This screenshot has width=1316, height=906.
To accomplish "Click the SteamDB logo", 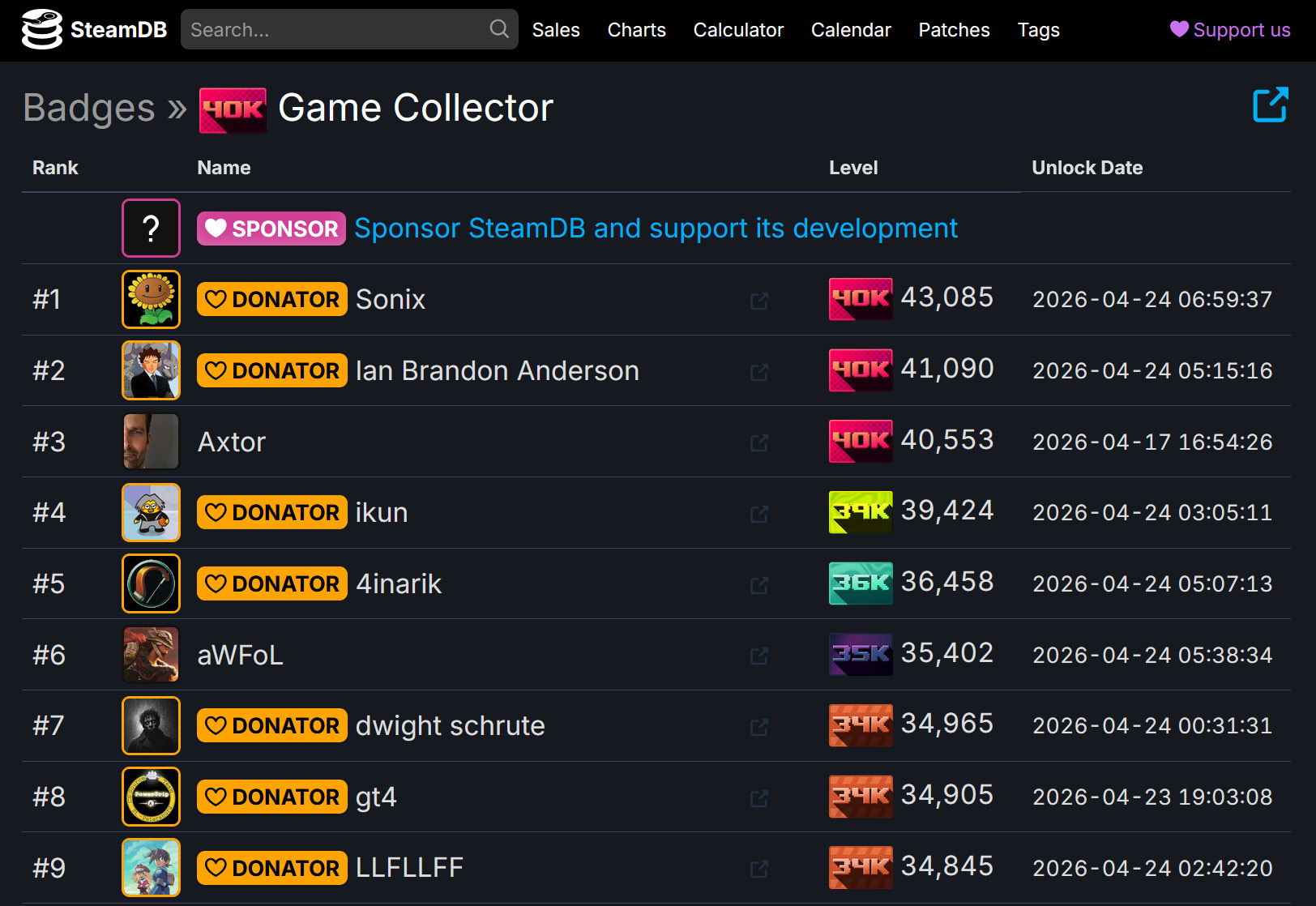I will click(93, 29).
